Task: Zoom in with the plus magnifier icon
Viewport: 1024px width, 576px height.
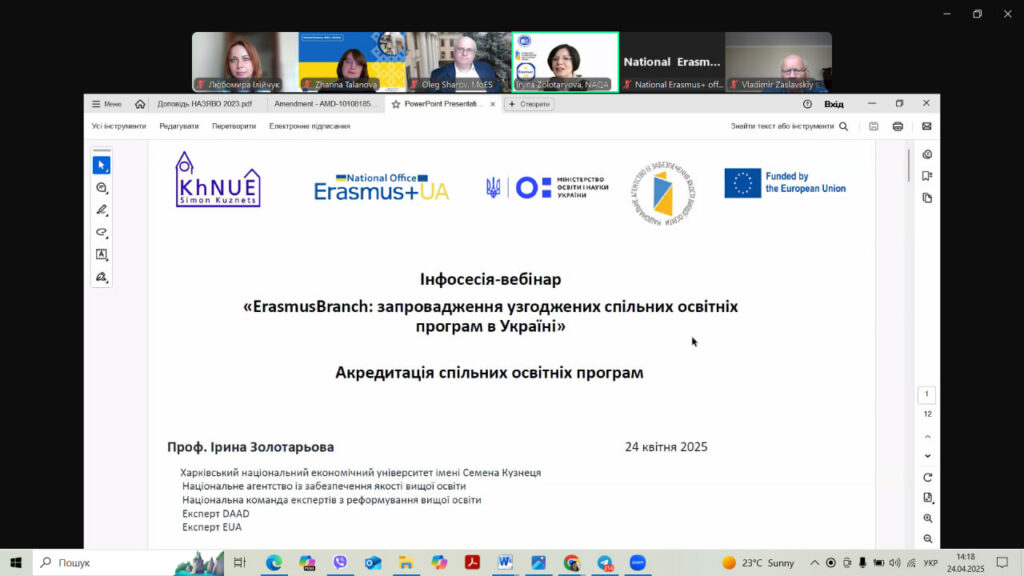Action: pos(927,518)
